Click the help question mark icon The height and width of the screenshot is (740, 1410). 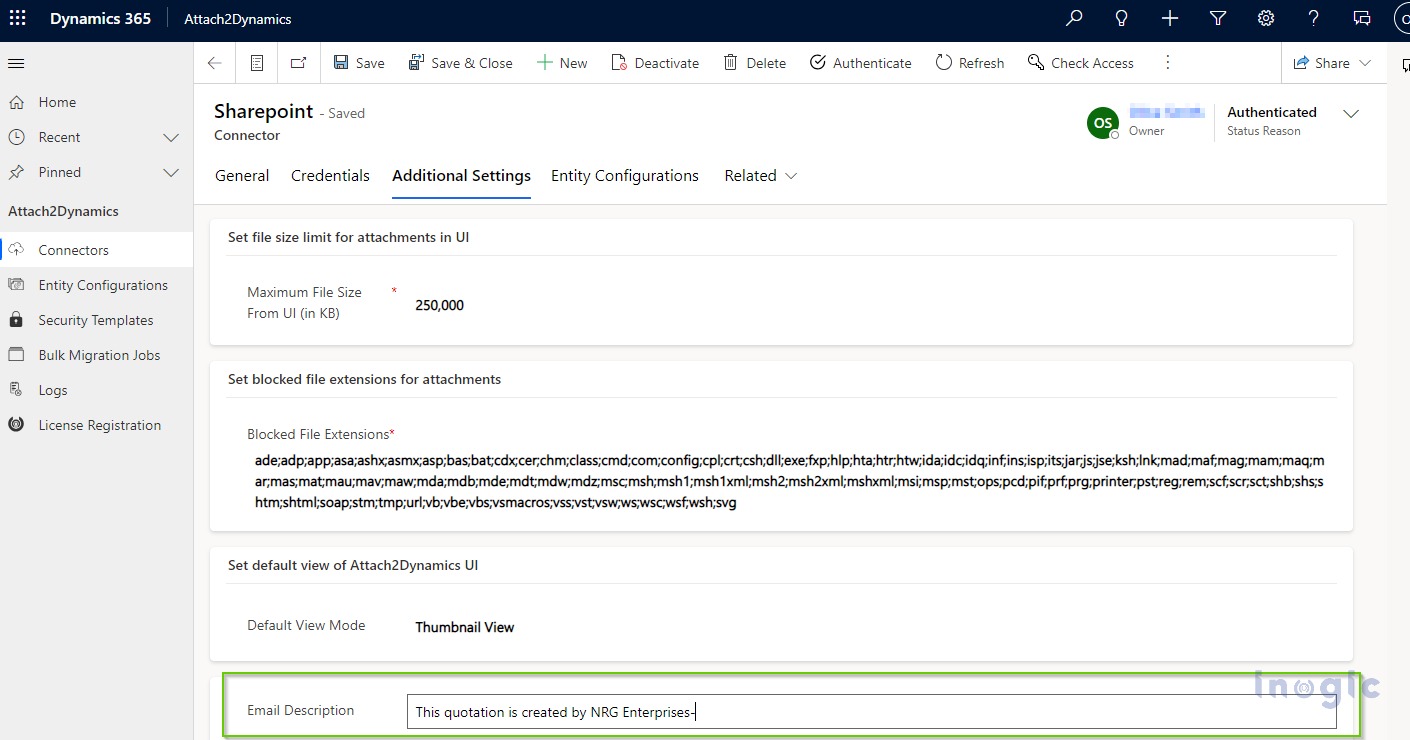click(1314, 19)
